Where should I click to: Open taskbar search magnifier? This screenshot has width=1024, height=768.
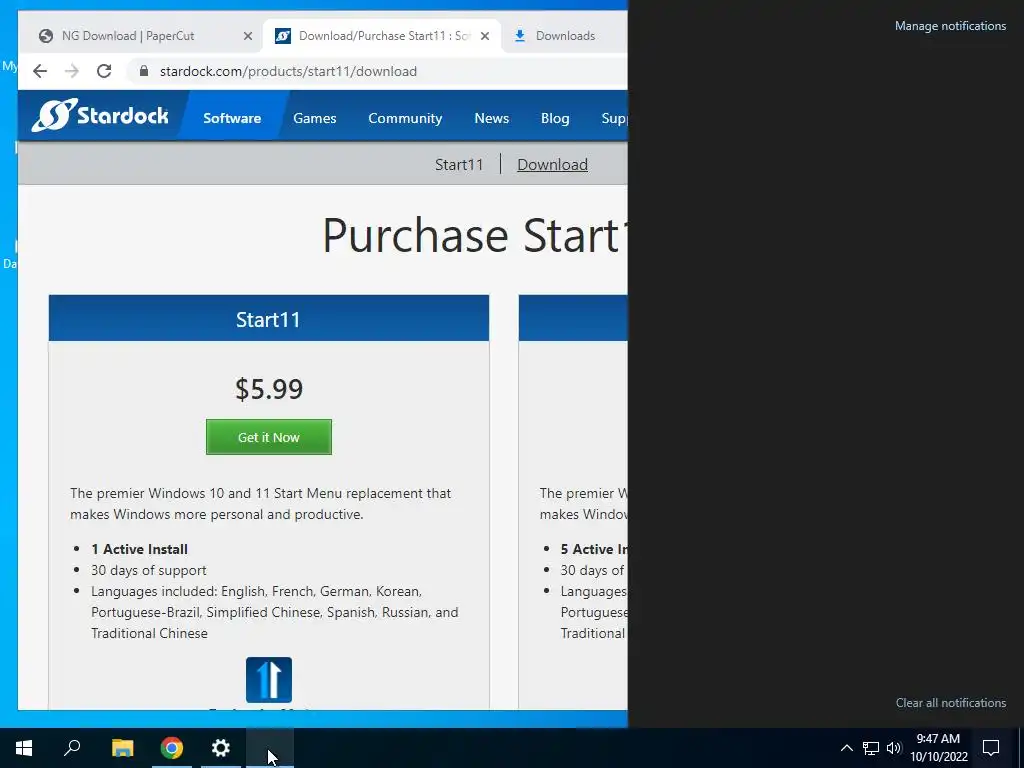pyautogui.click(x=72, y=748)
